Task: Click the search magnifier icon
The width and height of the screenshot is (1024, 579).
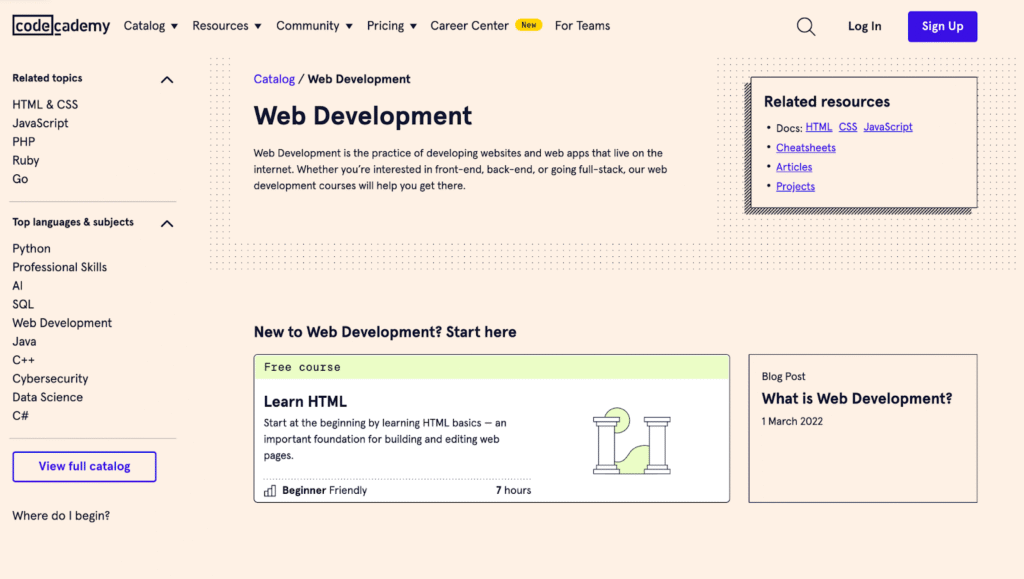Action: pyautogui.click(x=806, y=27)
